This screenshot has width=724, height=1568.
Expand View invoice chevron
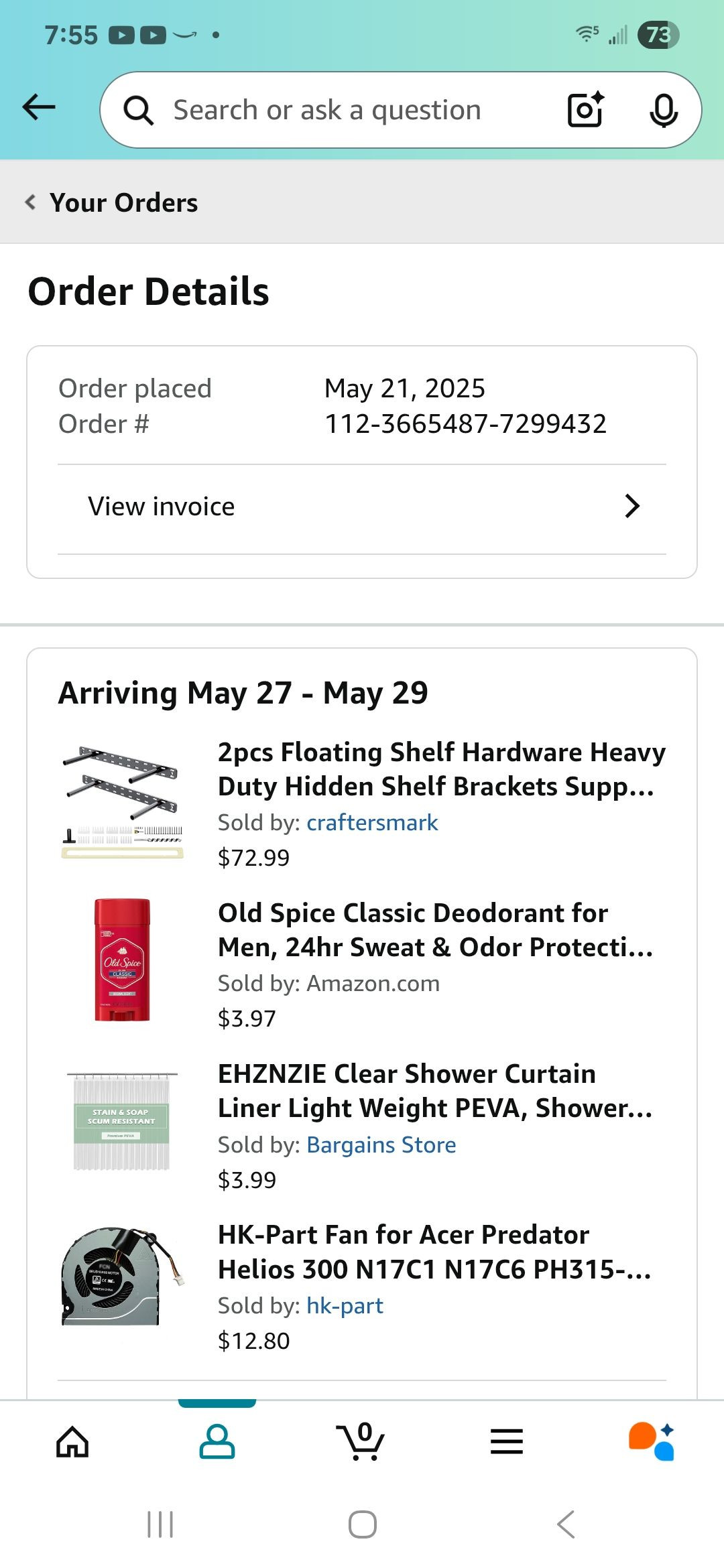coord(631,507)
